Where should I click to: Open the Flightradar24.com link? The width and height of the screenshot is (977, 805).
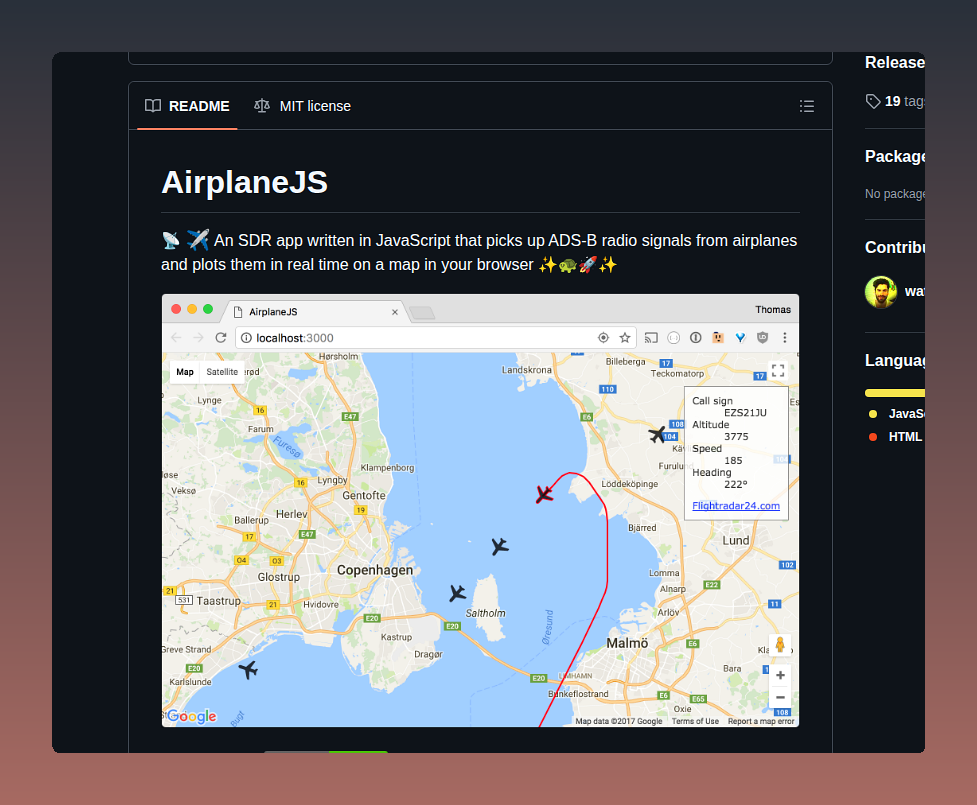pos(736,506)
